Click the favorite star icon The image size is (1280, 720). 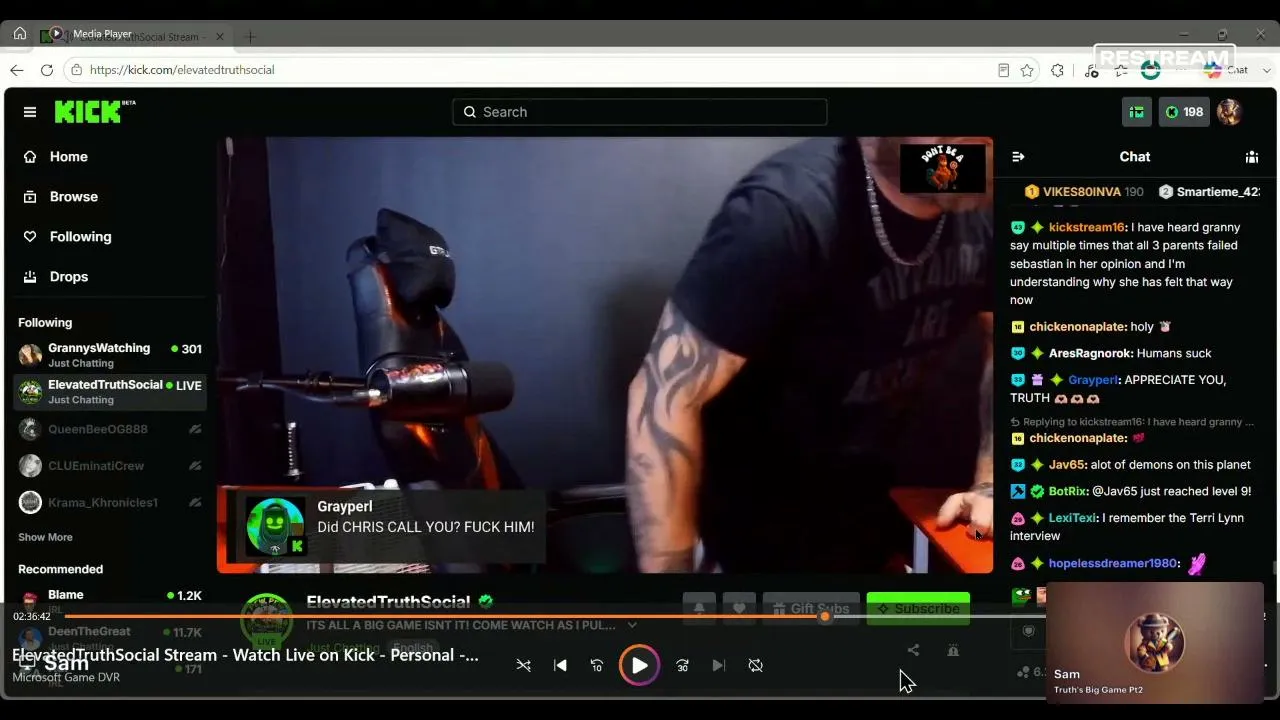1027,70
